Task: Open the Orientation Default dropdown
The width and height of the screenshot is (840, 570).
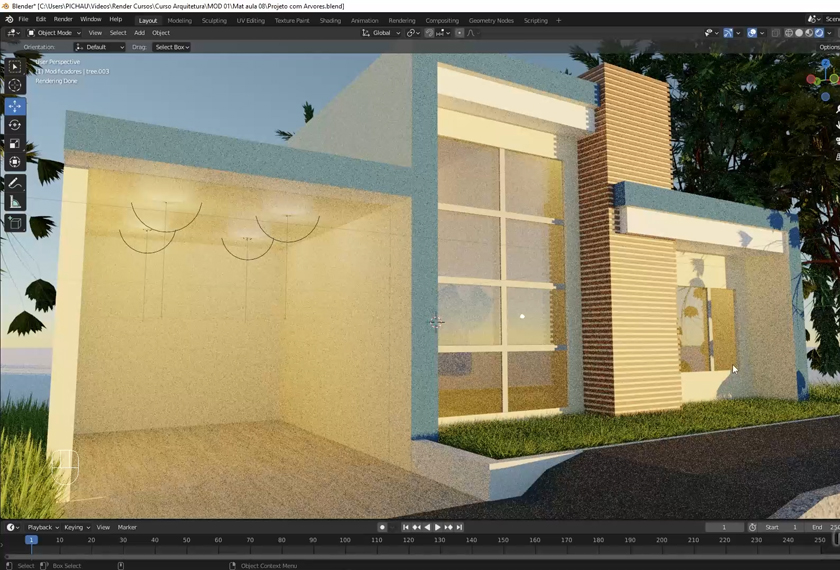Action: (x=100, y=47)
